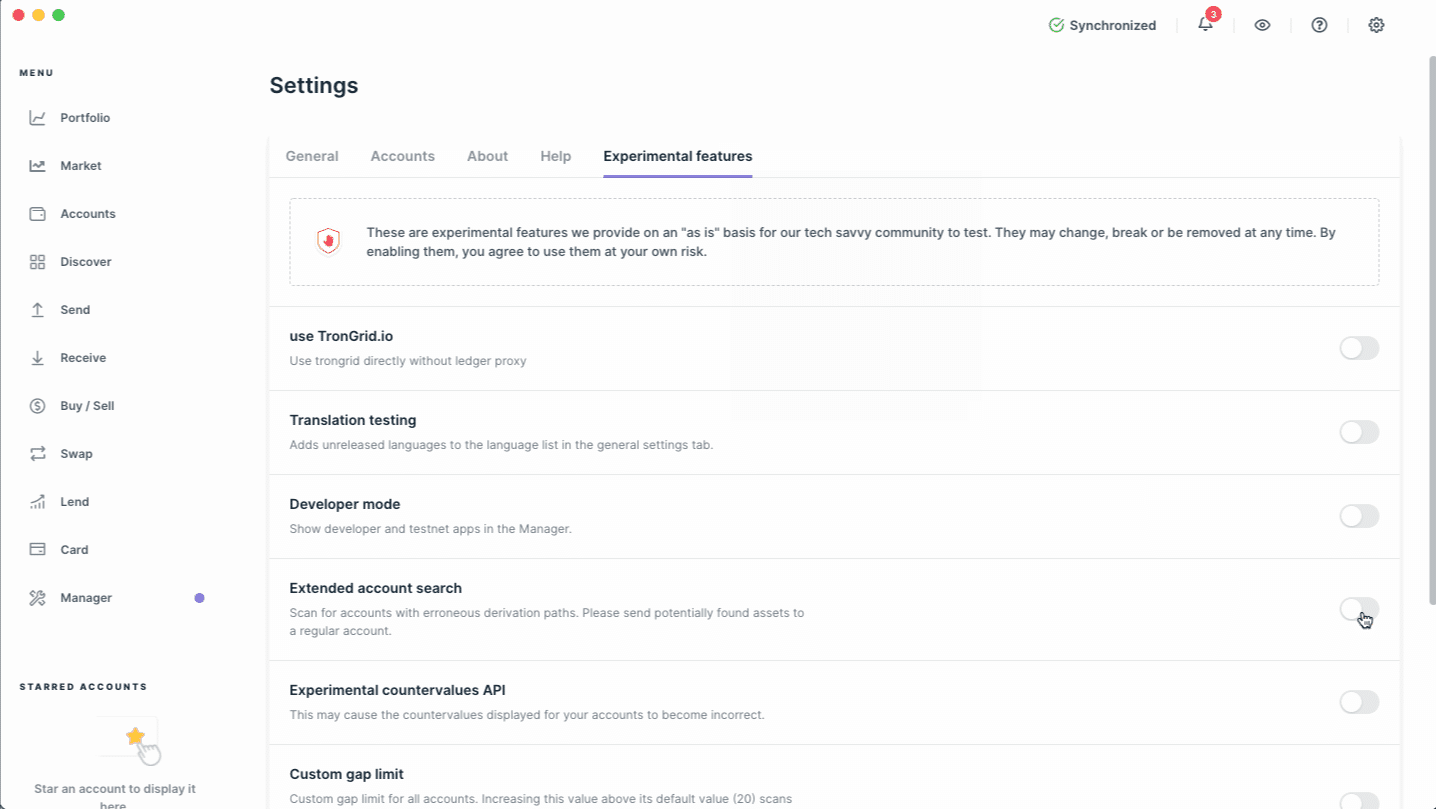Viewport: 1436px width, 809px height.
Task: Click the Receive download arrow icon
Action: (38, 358)
